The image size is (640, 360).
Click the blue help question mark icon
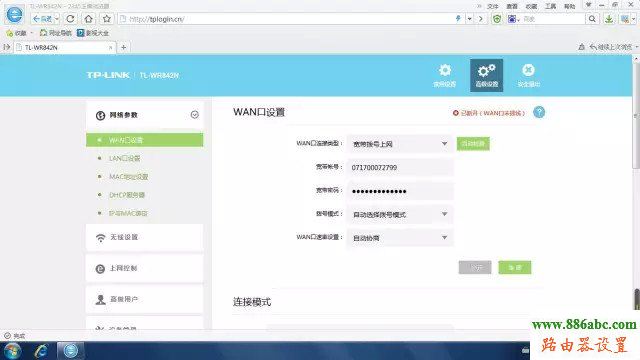pyautogui.click(x=539, y=112)
